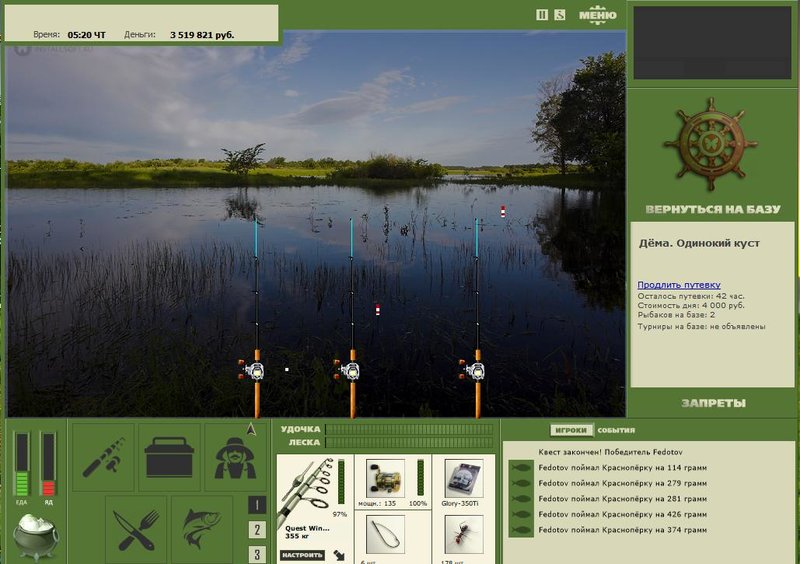Viewport: 800px width, 564px height.
Task: Click the fish icon beside 281 грамм entry
Action: coord(520,499)
